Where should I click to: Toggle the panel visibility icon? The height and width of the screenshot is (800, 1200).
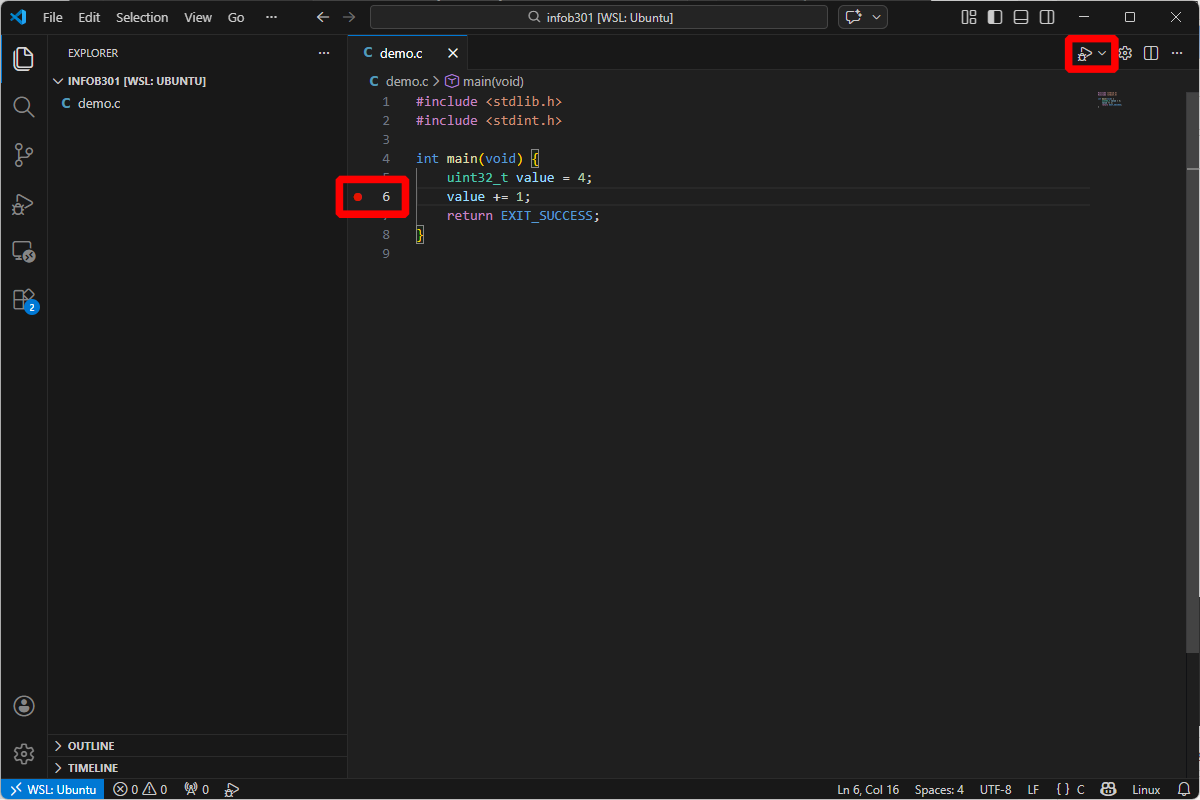click(x=1020, y=17)
